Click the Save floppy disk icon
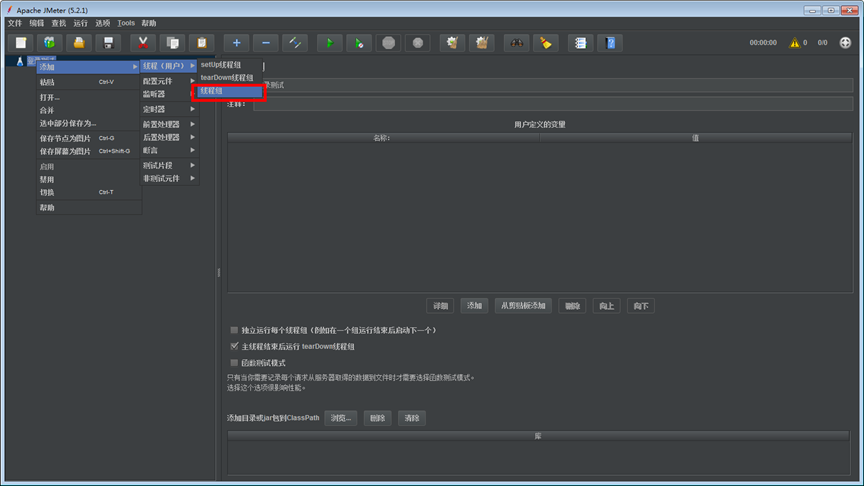Screen dimensions: 864x486 [x=109, y=43]
